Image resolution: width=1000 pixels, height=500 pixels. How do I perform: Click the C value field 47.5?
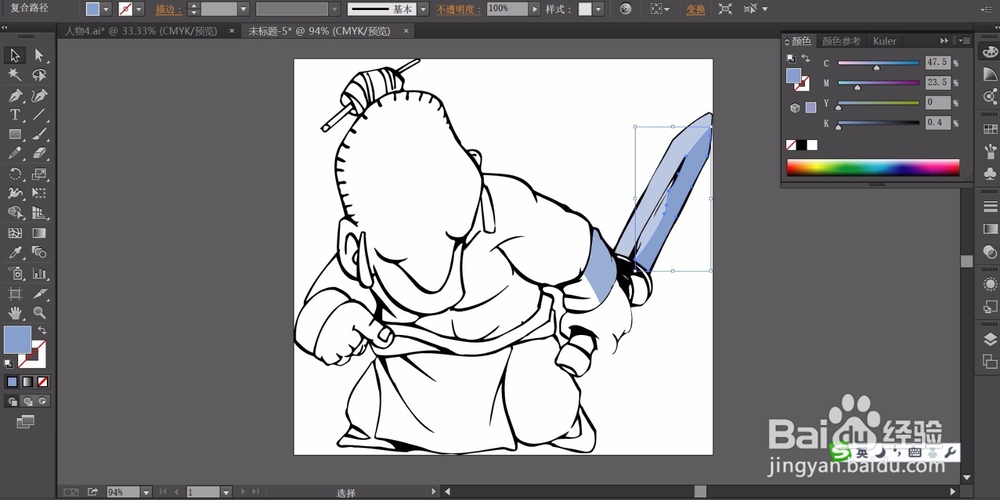[938, 62]
